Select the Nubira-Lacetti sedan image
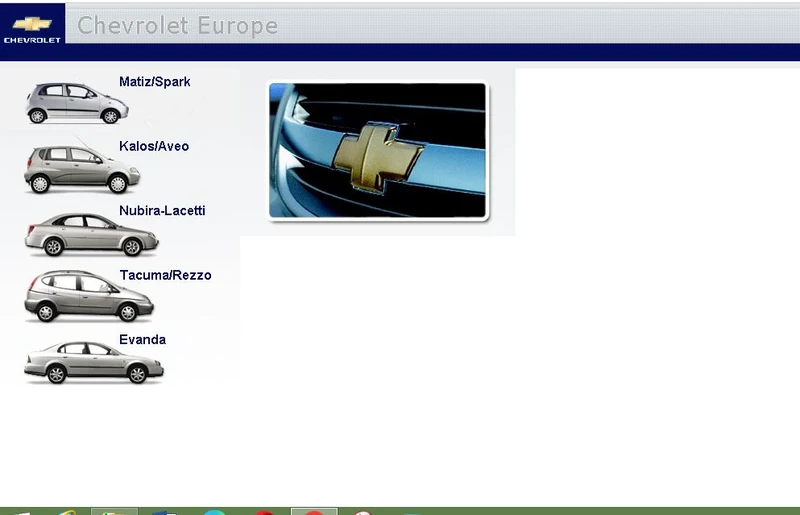 pos(92,234)
